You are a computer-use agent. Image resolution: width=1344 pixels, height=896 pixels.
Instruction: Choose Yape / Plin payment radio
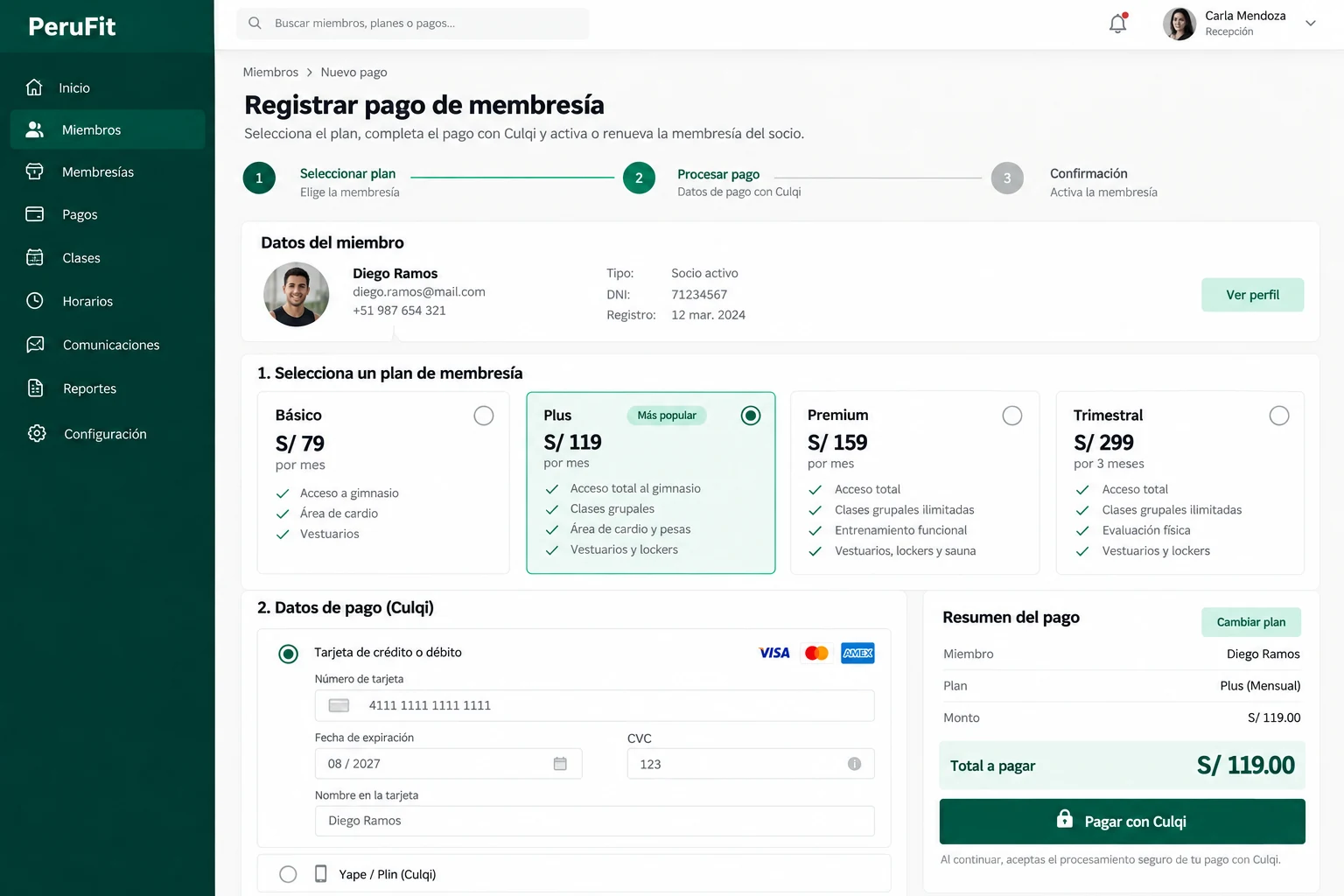[288, 874]
